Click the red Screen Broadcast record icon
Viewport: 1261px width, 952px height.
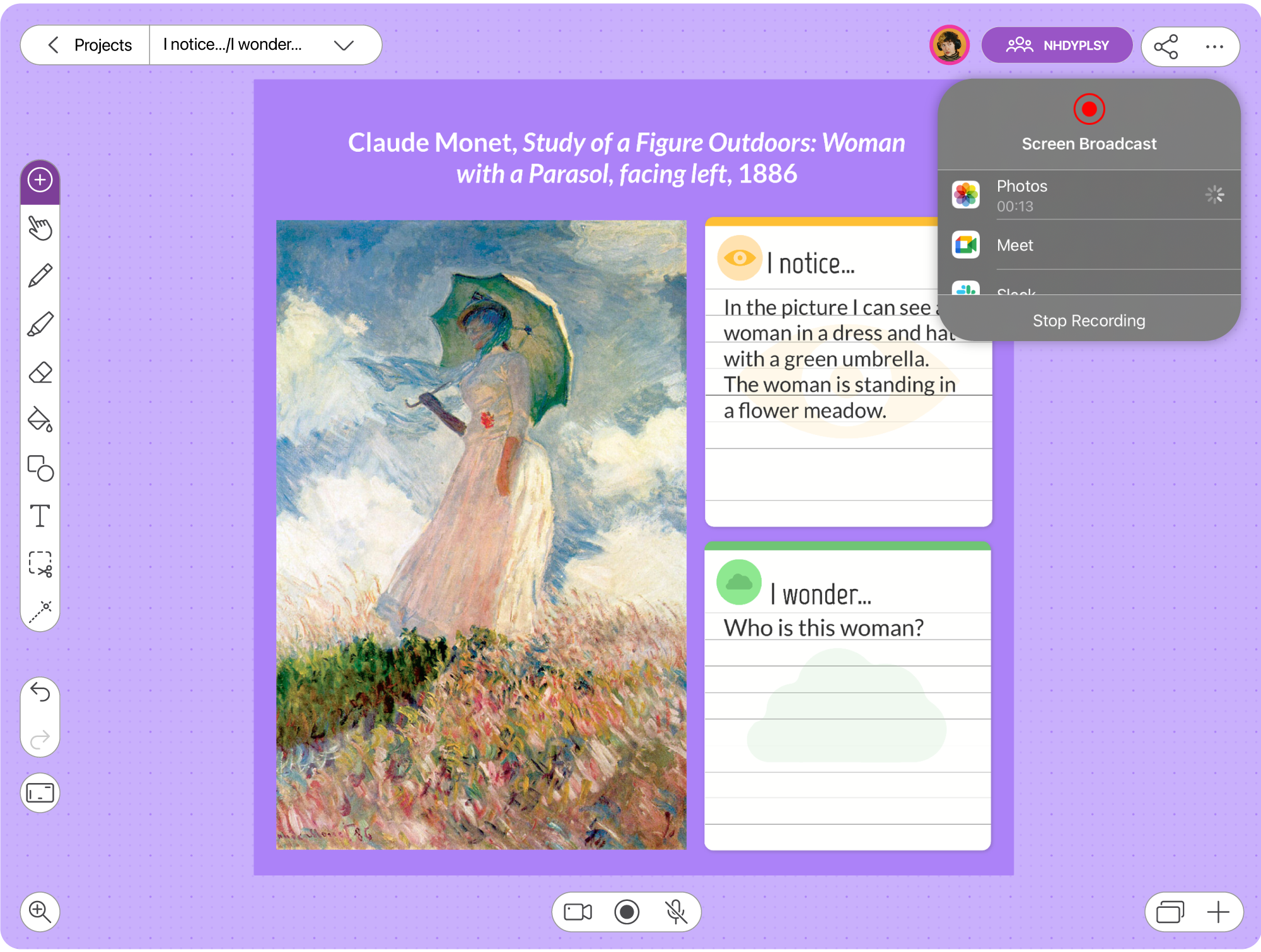1089,109
